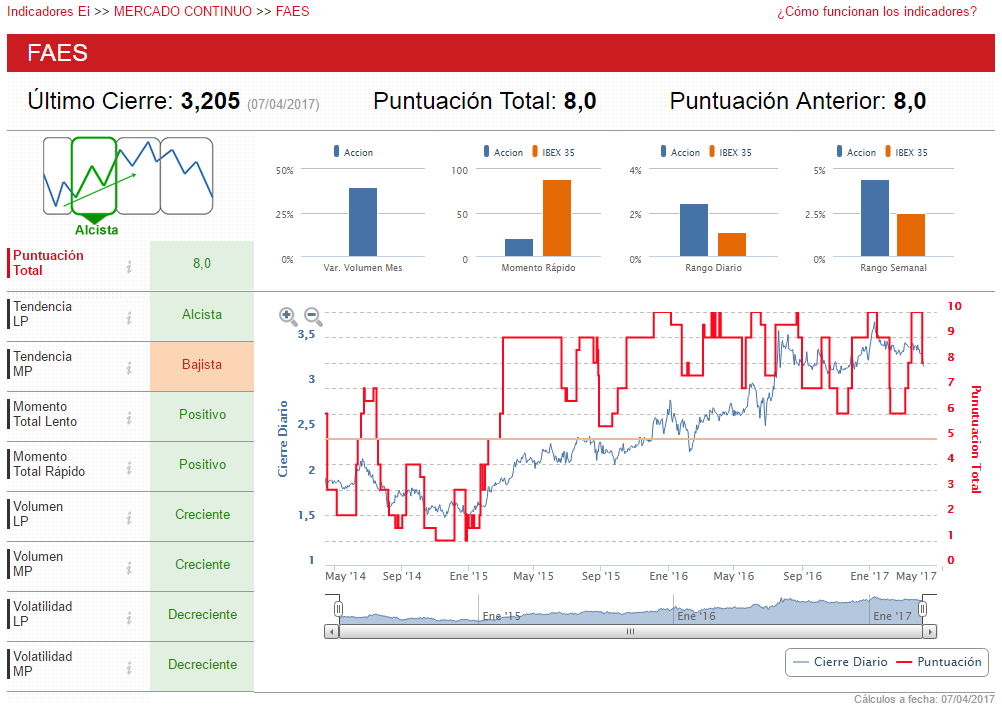Click orange IBEX 35 bar in Rango Semanal

[911, 235]
